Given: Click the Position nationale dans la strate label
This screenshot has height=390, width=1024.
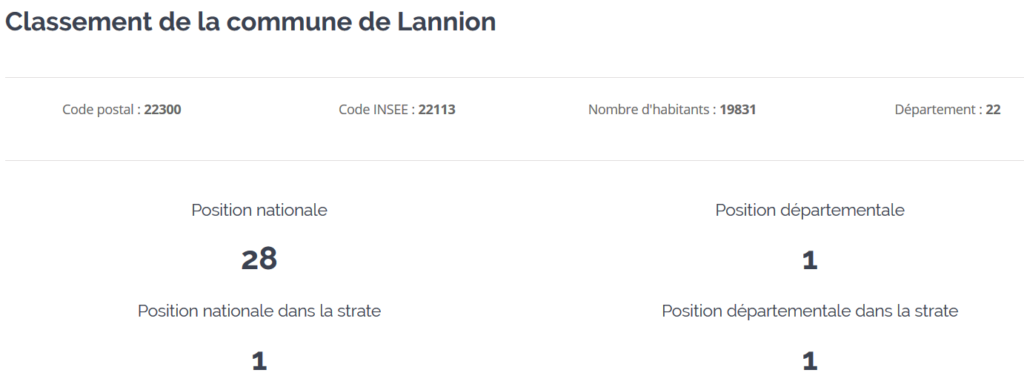Looking at the screenshot, I should (x=259, y=311).
